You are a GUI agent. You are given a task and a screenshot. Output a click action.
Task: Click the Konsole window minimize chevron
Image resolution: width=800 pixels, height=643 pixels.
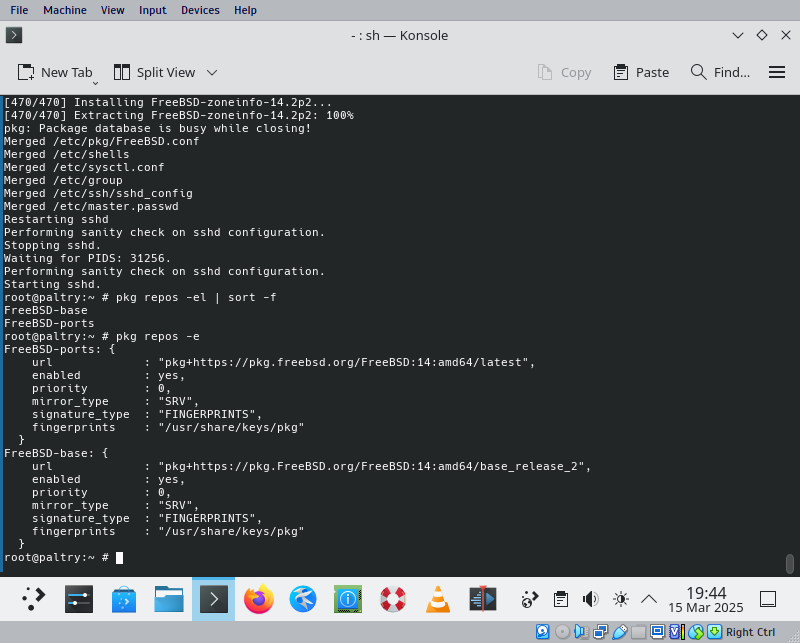click(x=738, y=35)
